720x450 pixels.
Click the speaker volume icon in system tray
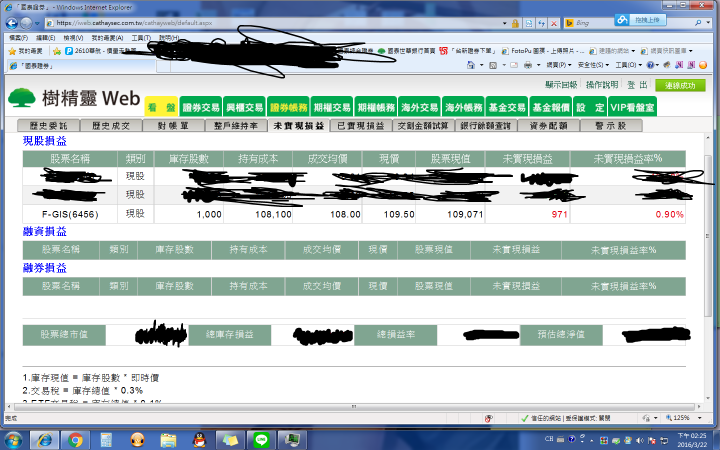point(640,440)
